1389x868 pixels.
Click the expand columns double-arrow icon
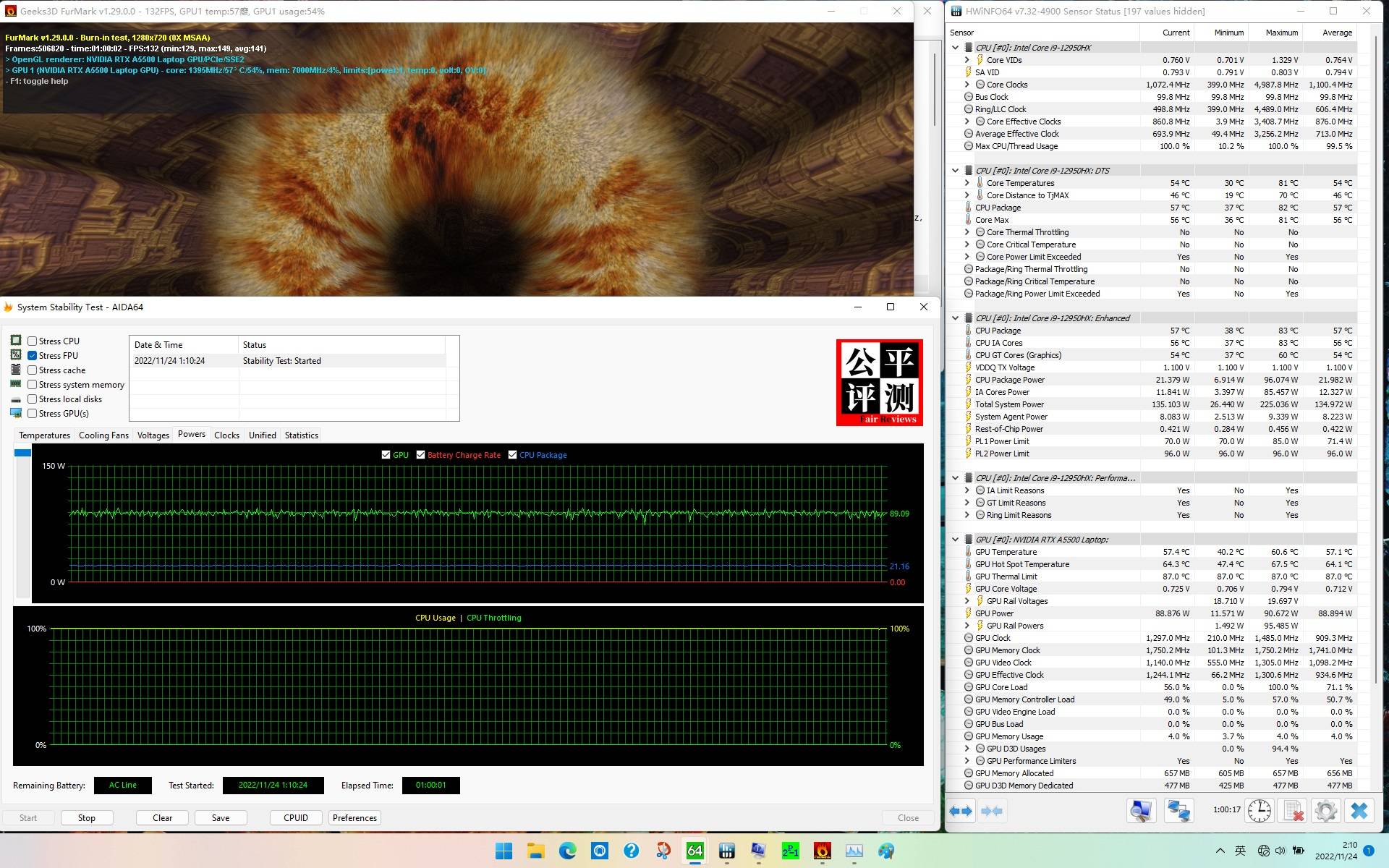click(x=961, y=811)
